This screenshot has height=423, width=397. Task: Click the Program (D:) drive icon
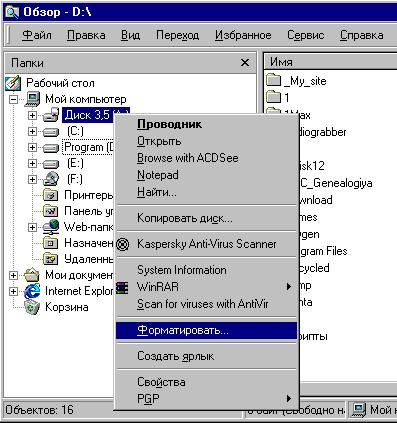pyautogui.click(x=51, y=148)
